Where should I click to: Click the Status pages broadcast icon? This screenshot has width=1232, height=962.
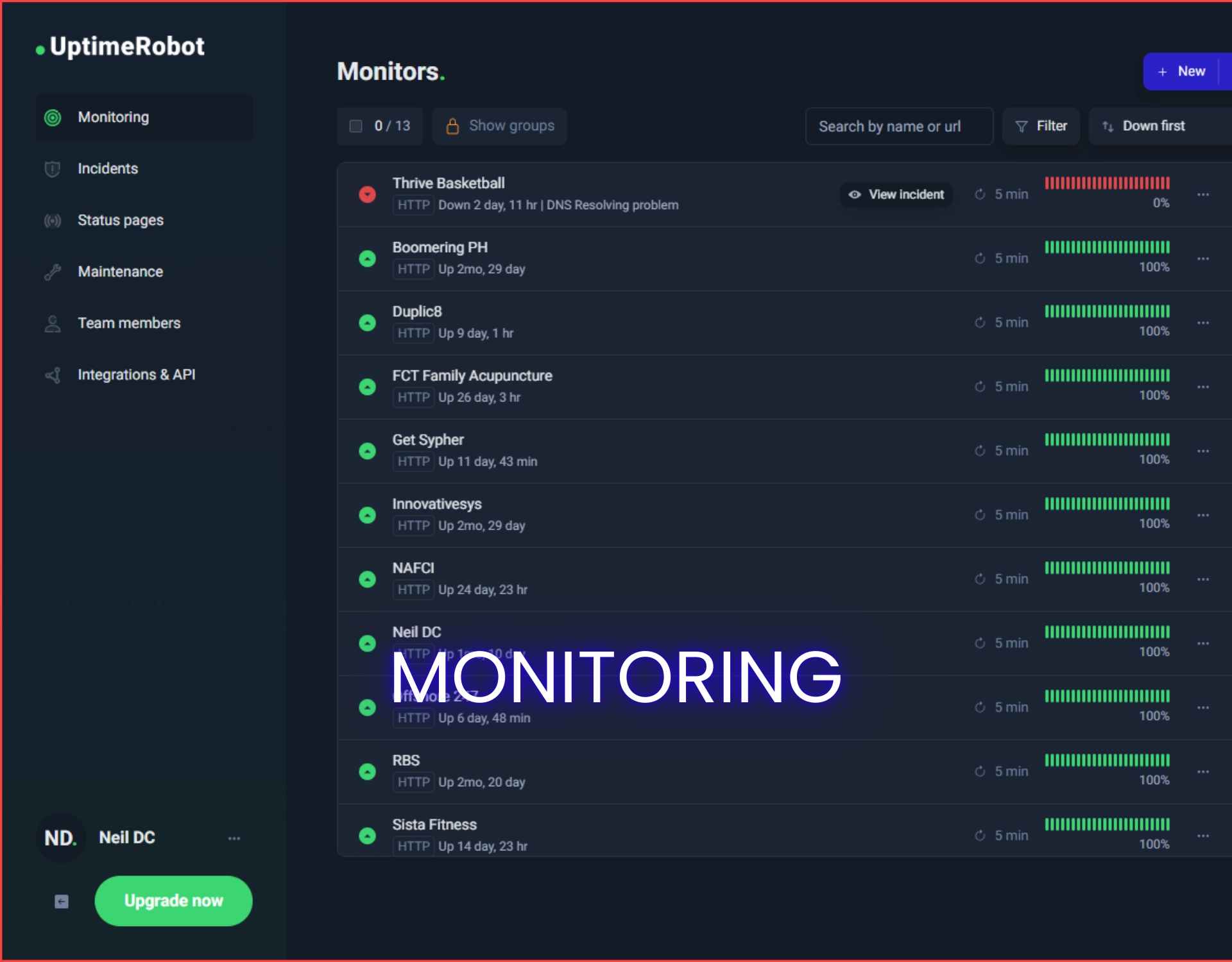(x=53, y=221)
